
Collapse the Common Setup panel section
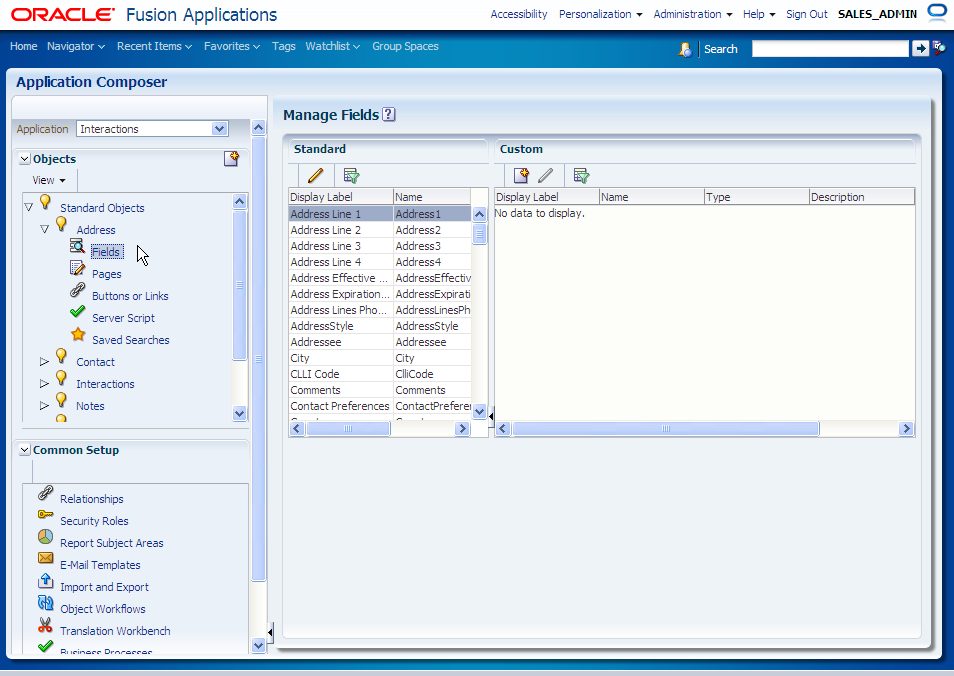(24, 450)
